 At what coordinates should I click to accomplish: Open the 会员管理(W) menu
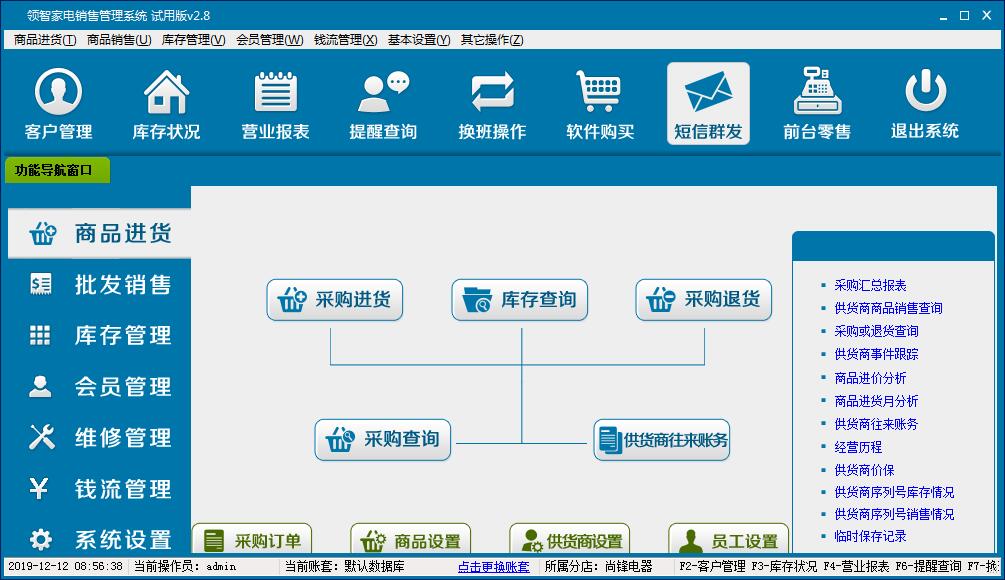click(269, 40)
